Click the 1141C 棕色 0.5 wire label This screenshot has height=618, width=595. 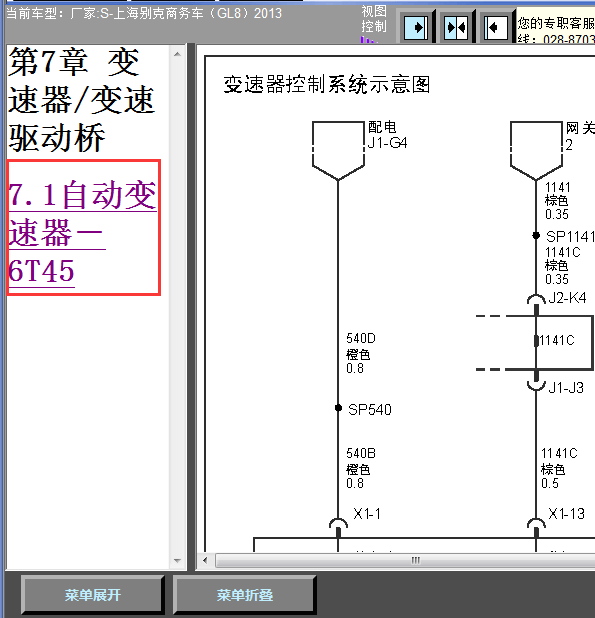(559, 468)
